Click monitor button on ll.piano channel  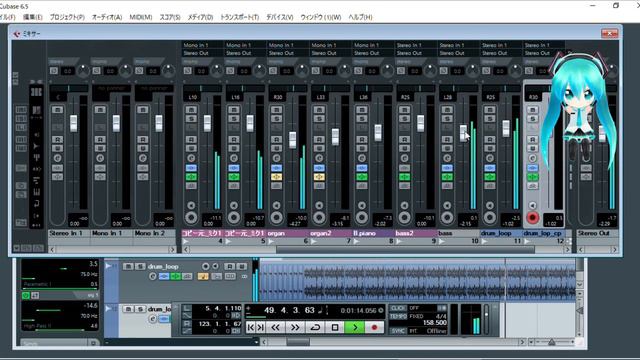click(362, 205)
